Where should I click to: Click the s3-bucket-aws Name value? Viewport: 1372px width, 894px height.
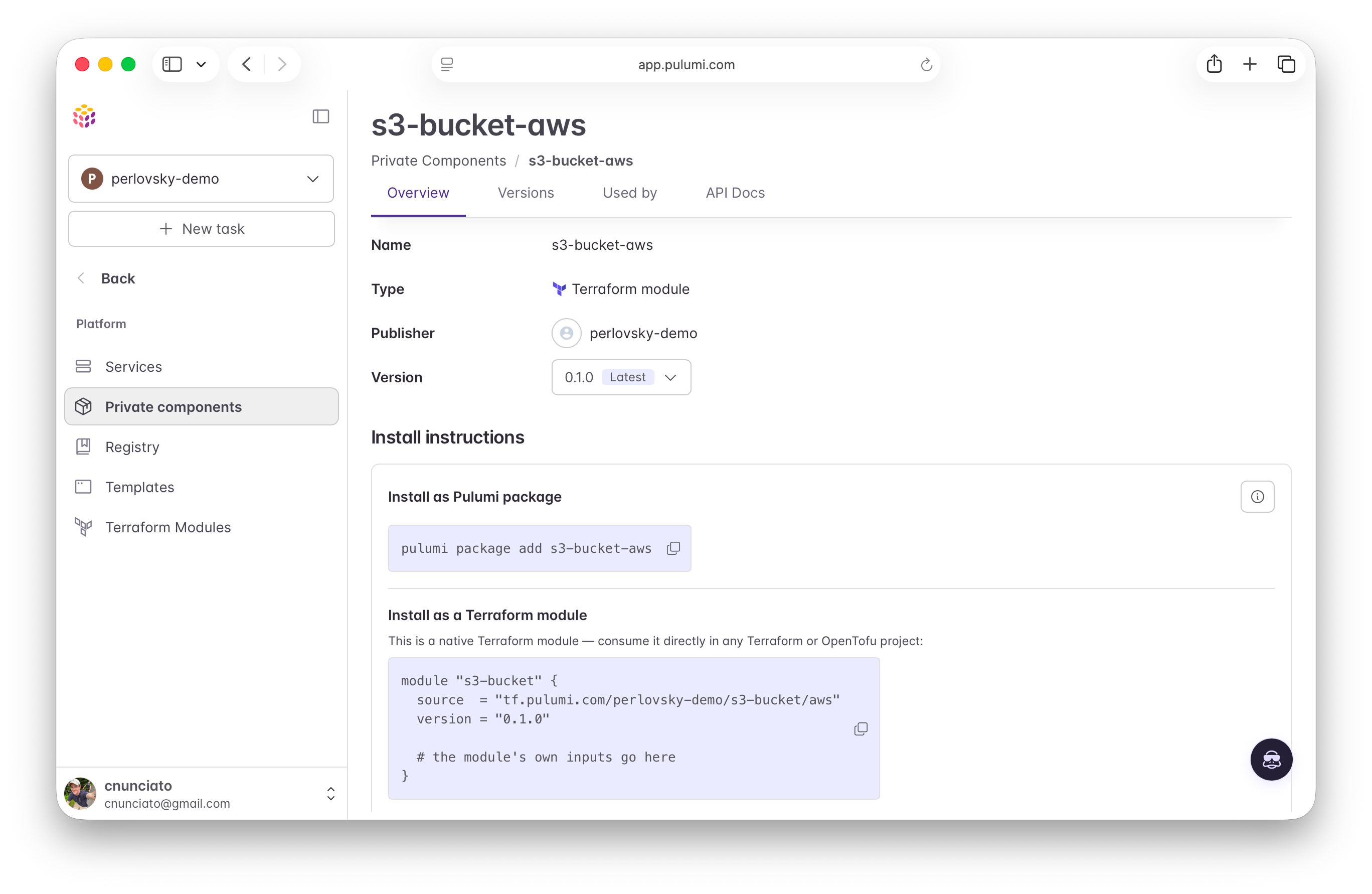click(x=602, y=244)
